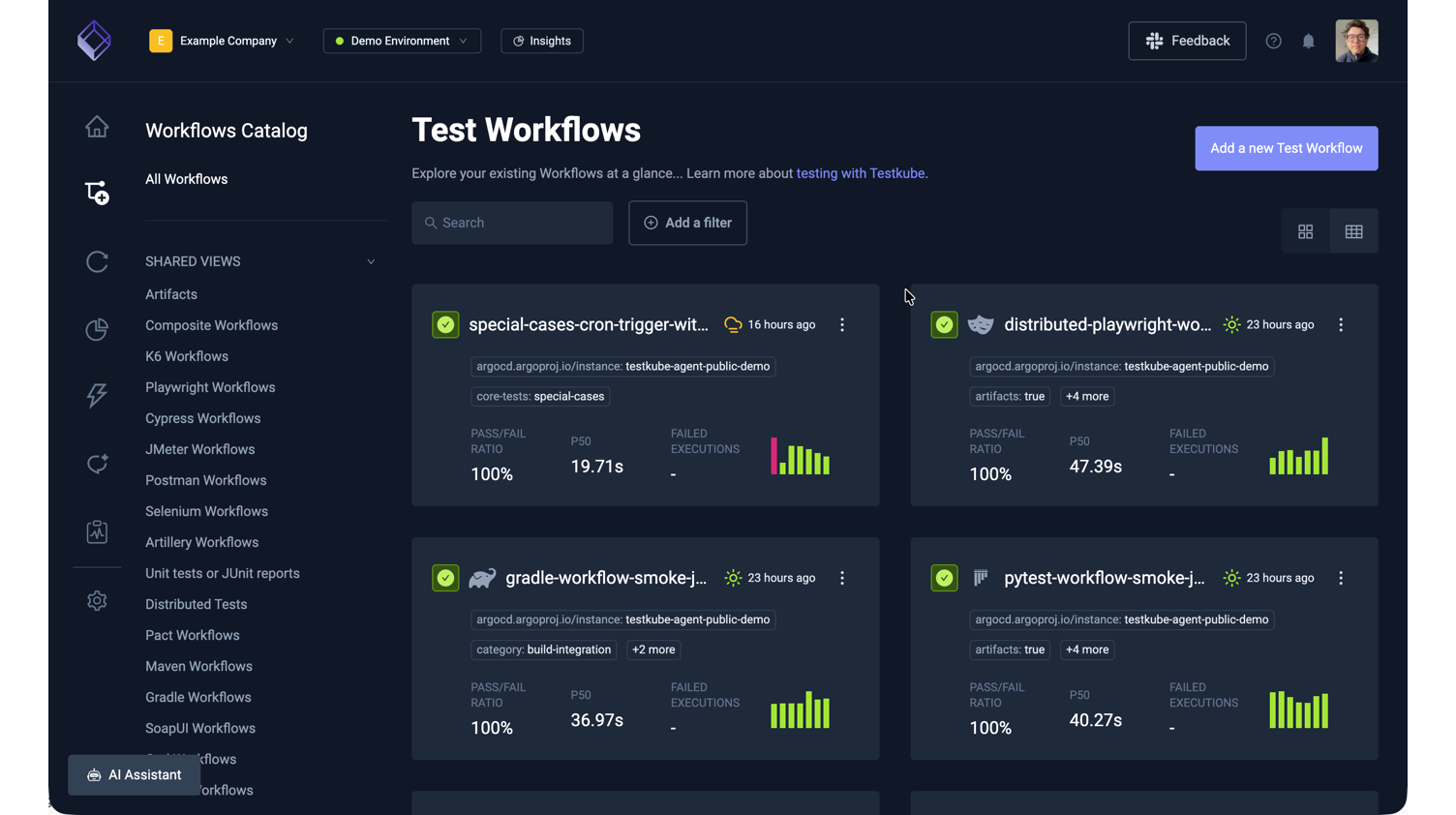1456x815 pixels.
Task: Click execution bar chart on special-cases-cron-trigger card
Action: [800, 456]
